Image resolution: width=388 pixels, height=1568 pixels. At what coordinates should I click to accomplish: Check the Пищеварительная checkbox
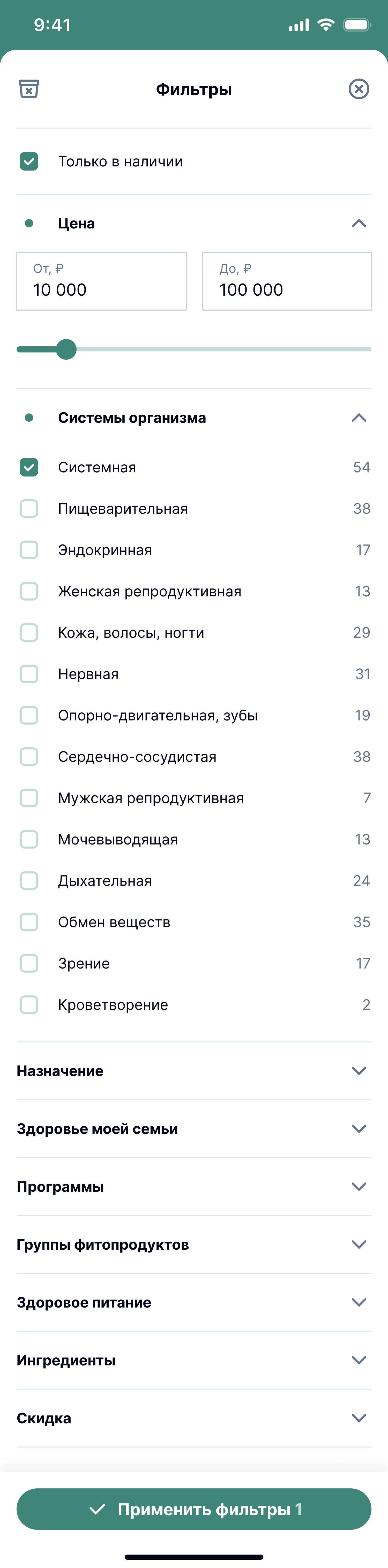point(29,508)
